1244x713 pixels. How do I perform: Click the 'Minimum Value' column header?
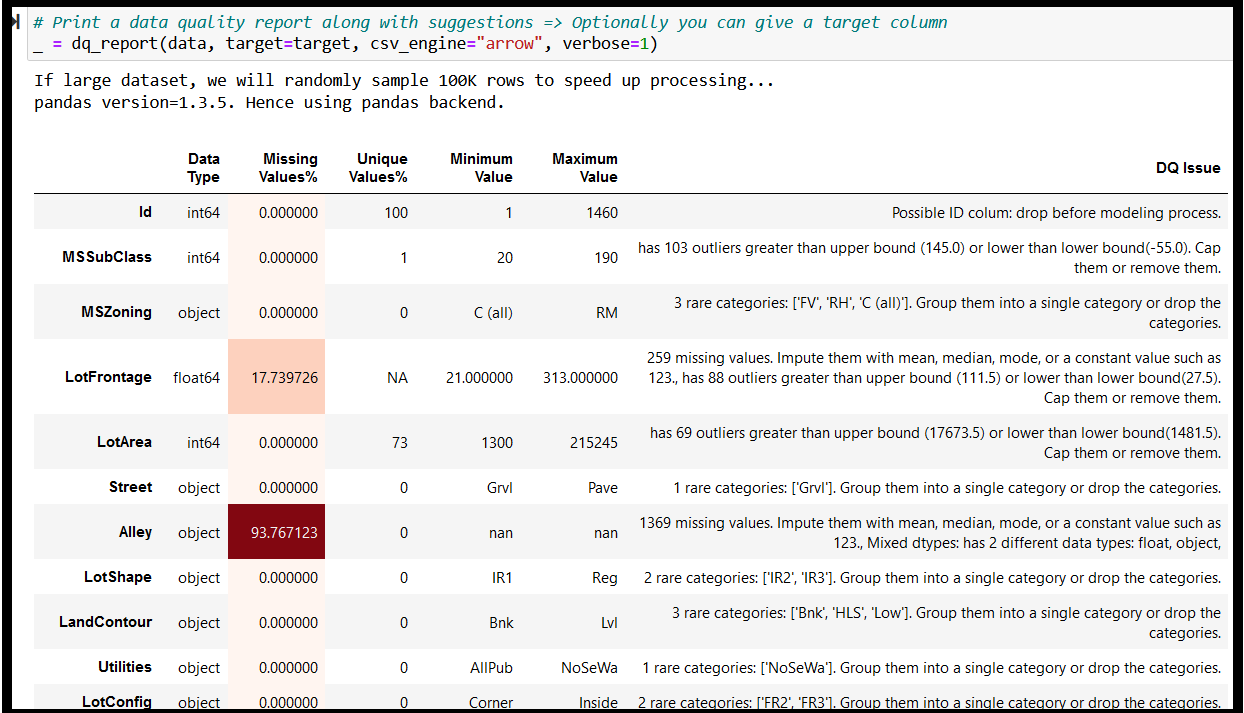click(481, 168)
